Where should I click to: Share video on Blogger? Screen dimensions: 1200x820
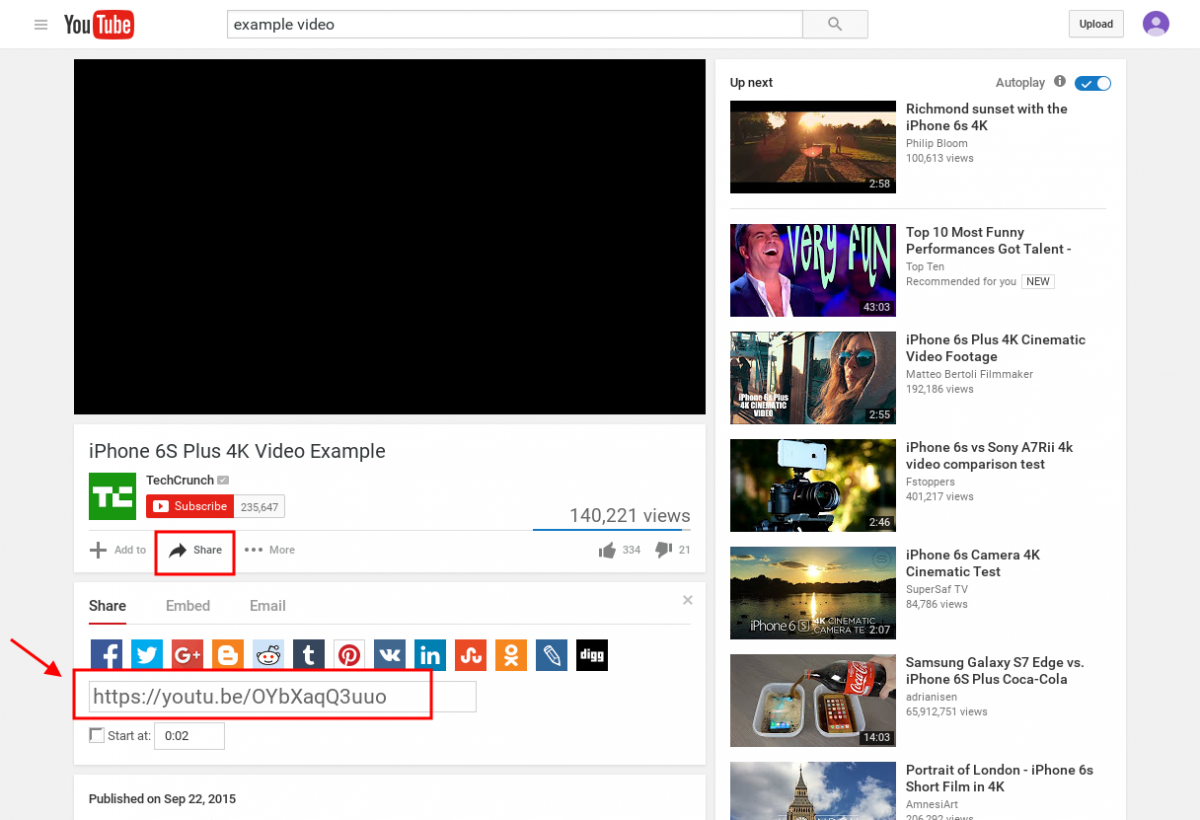pyautogui.click(x=228, y=655)
